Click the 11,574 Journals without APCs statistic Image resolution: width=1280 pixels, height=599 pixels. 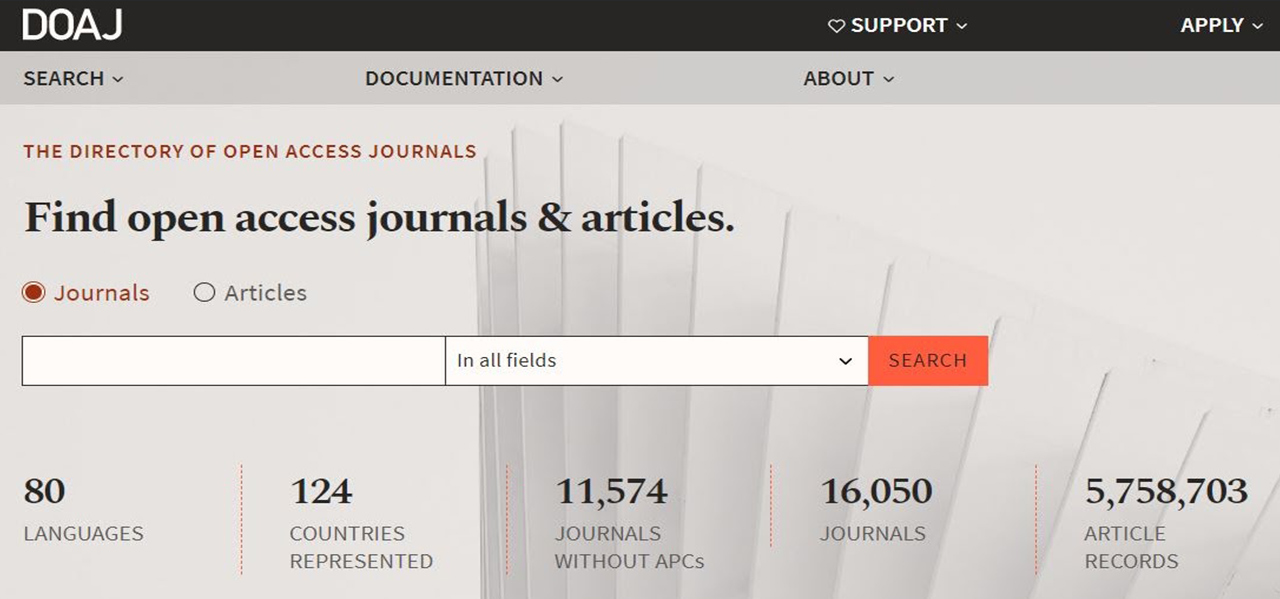[630, 523]
